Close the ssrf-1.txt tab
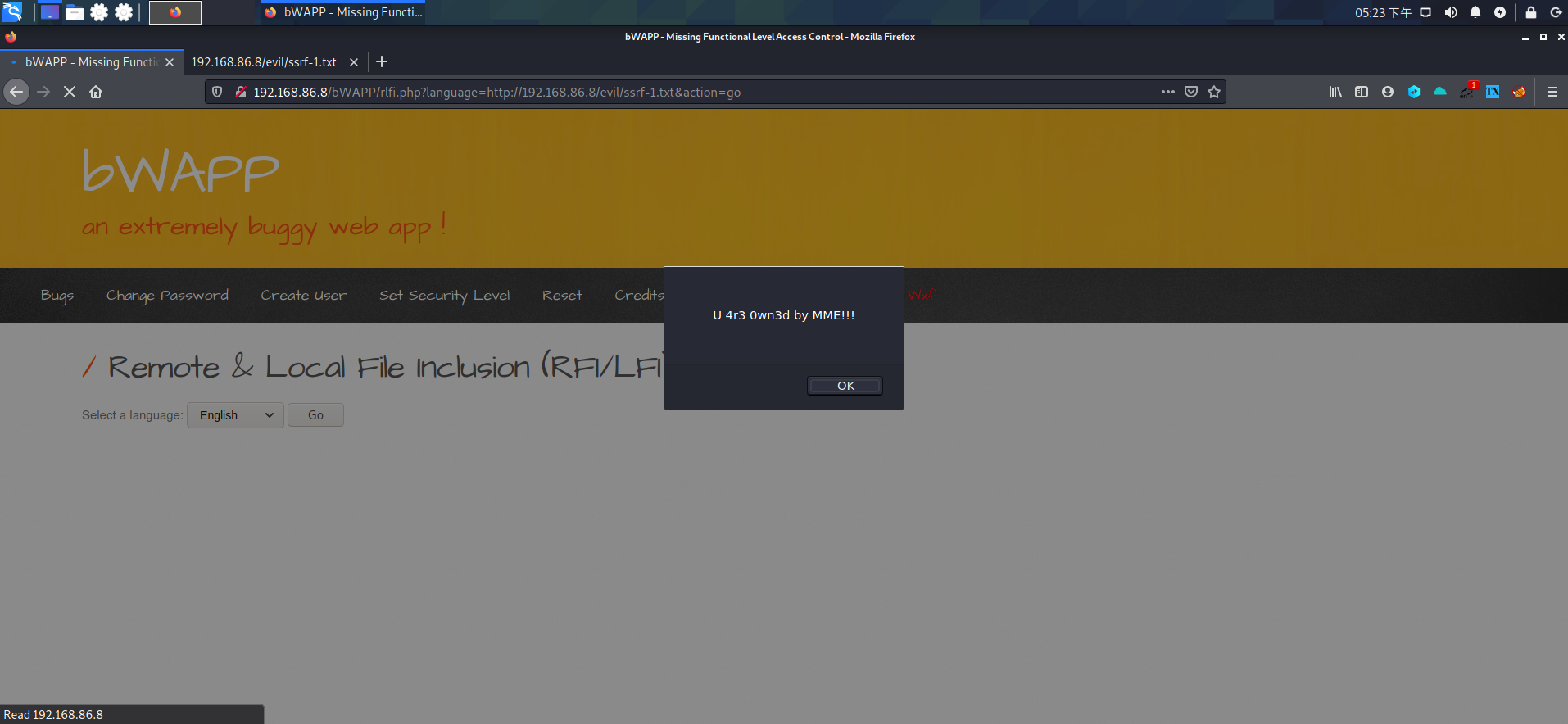 pos(354,62)
